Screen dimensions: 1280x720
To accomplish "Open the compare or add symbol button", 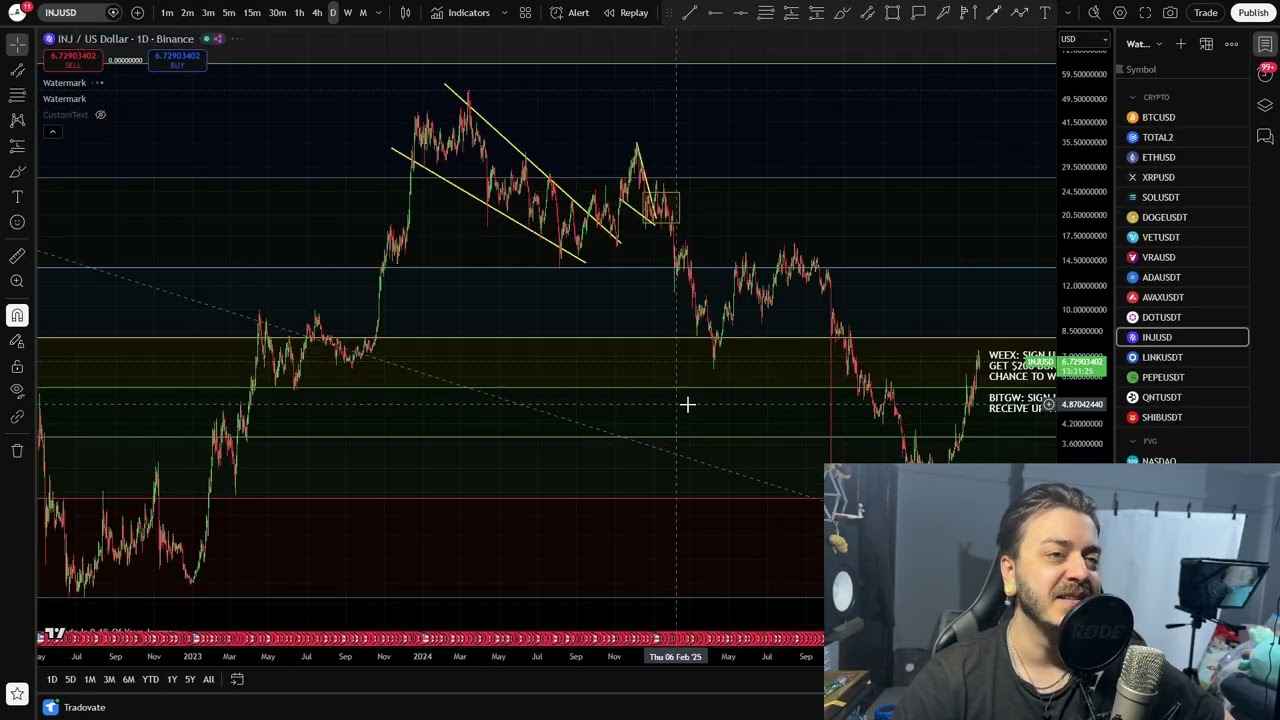I will coord(137,13).
